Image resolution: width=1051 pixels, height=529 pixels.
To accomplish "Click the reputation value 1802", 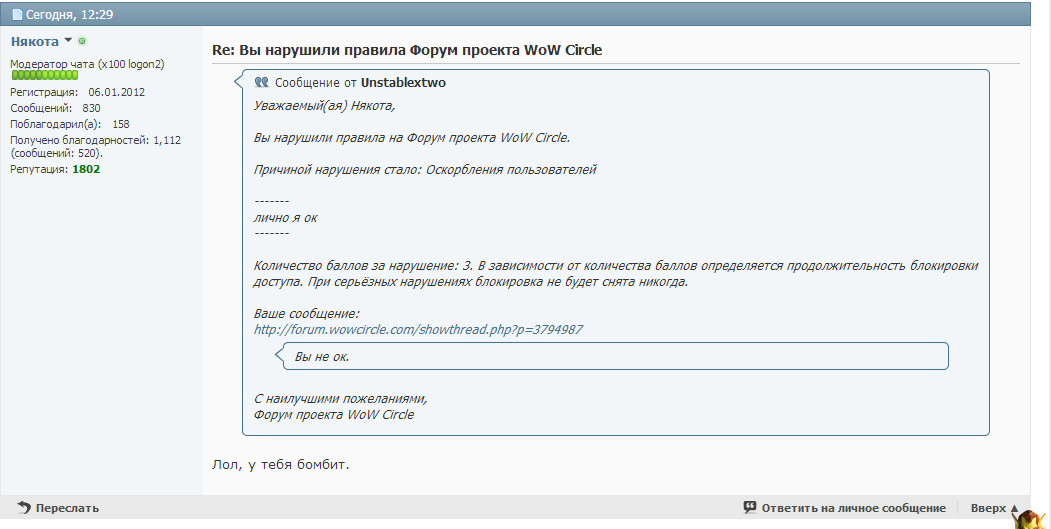I will pyautogui.click(x=86, y=169).
